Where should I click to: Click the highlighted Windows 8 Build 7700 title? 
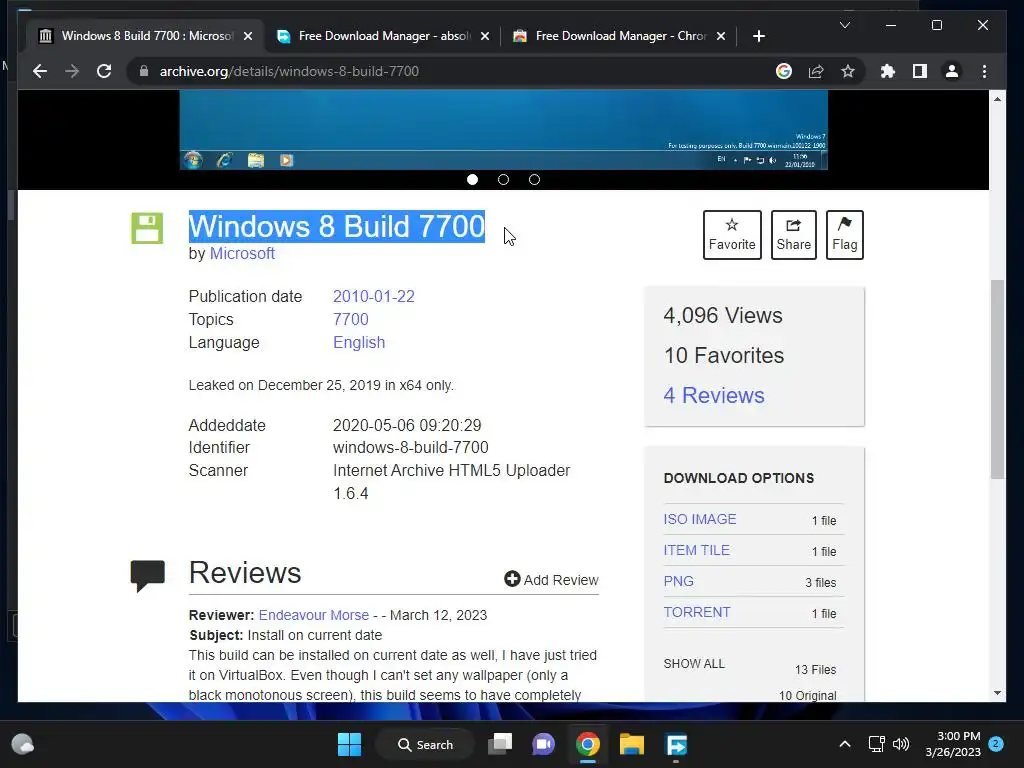(337, 227)
